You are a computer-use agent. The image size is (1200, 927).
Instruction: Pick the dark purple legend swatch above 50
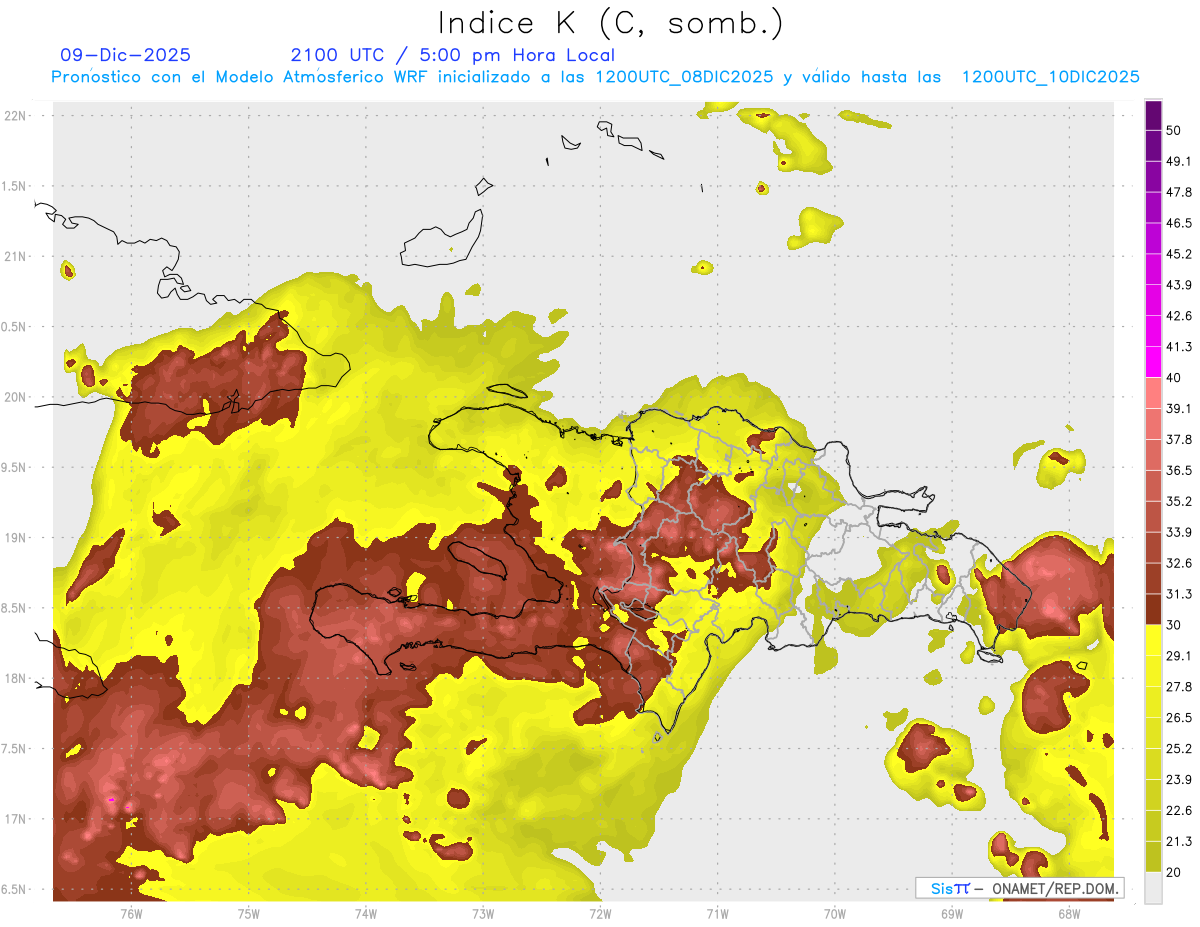point(1153,115)
